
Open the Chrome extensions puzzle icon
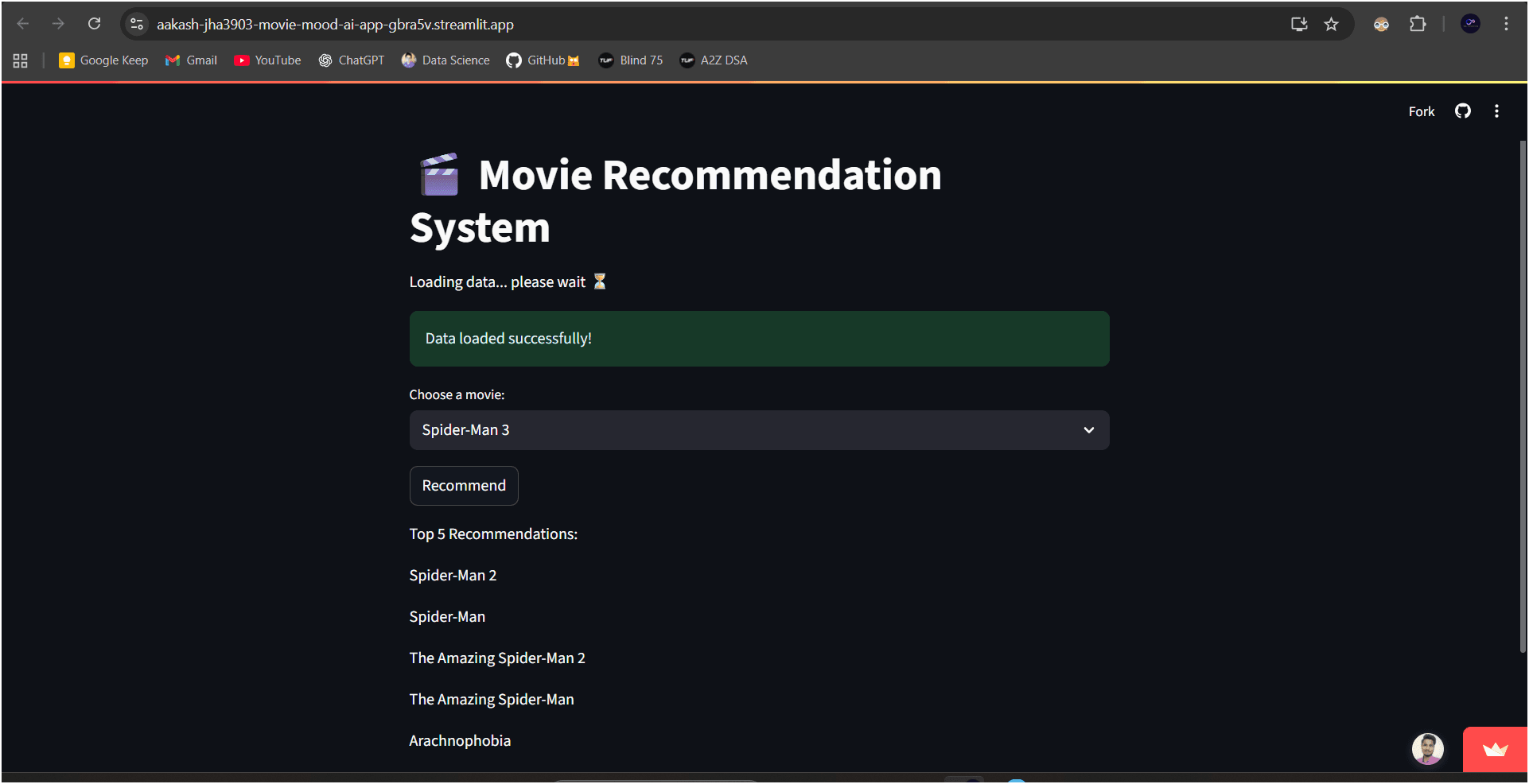[x=1418, y=24]
